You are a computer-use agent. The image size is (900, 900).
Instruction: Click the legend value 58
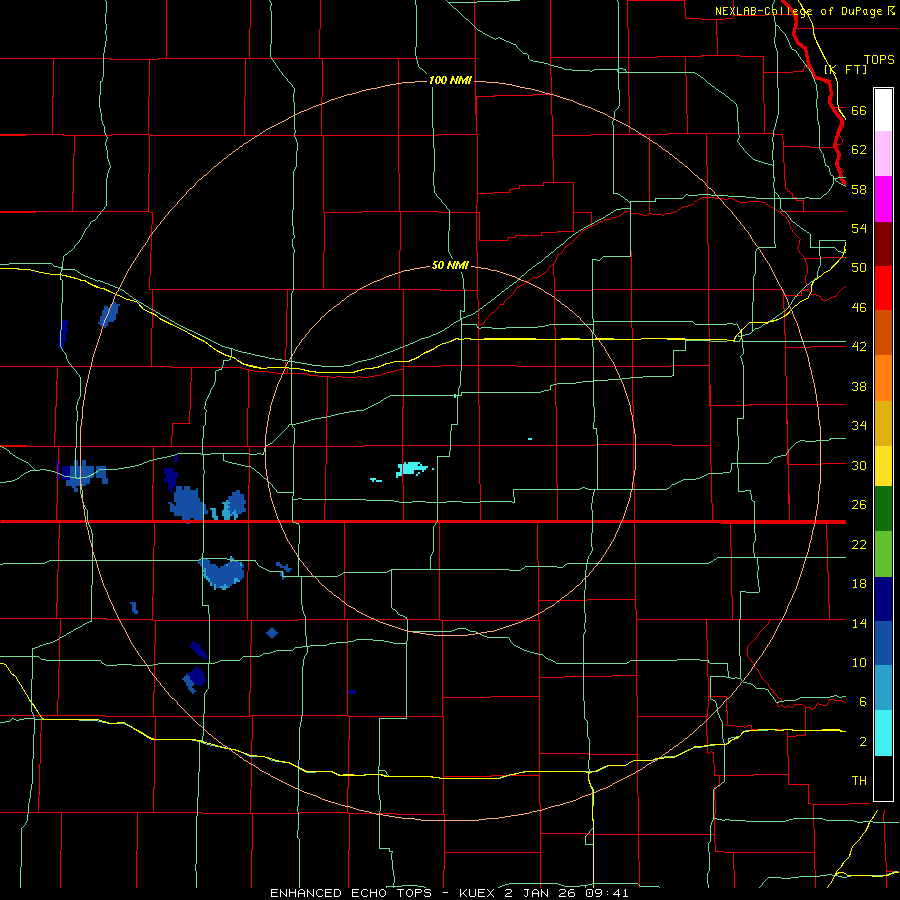[x=859, y=189]
